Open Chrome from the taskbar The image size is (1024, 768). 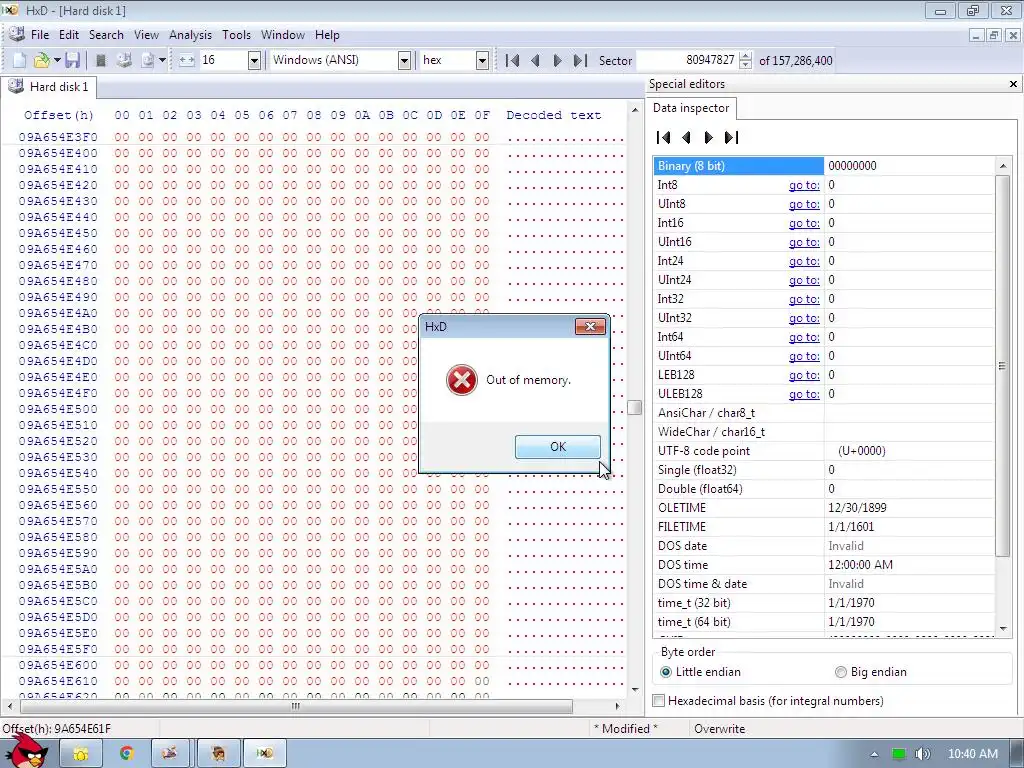pyautogui.click(x=126, y=754)
